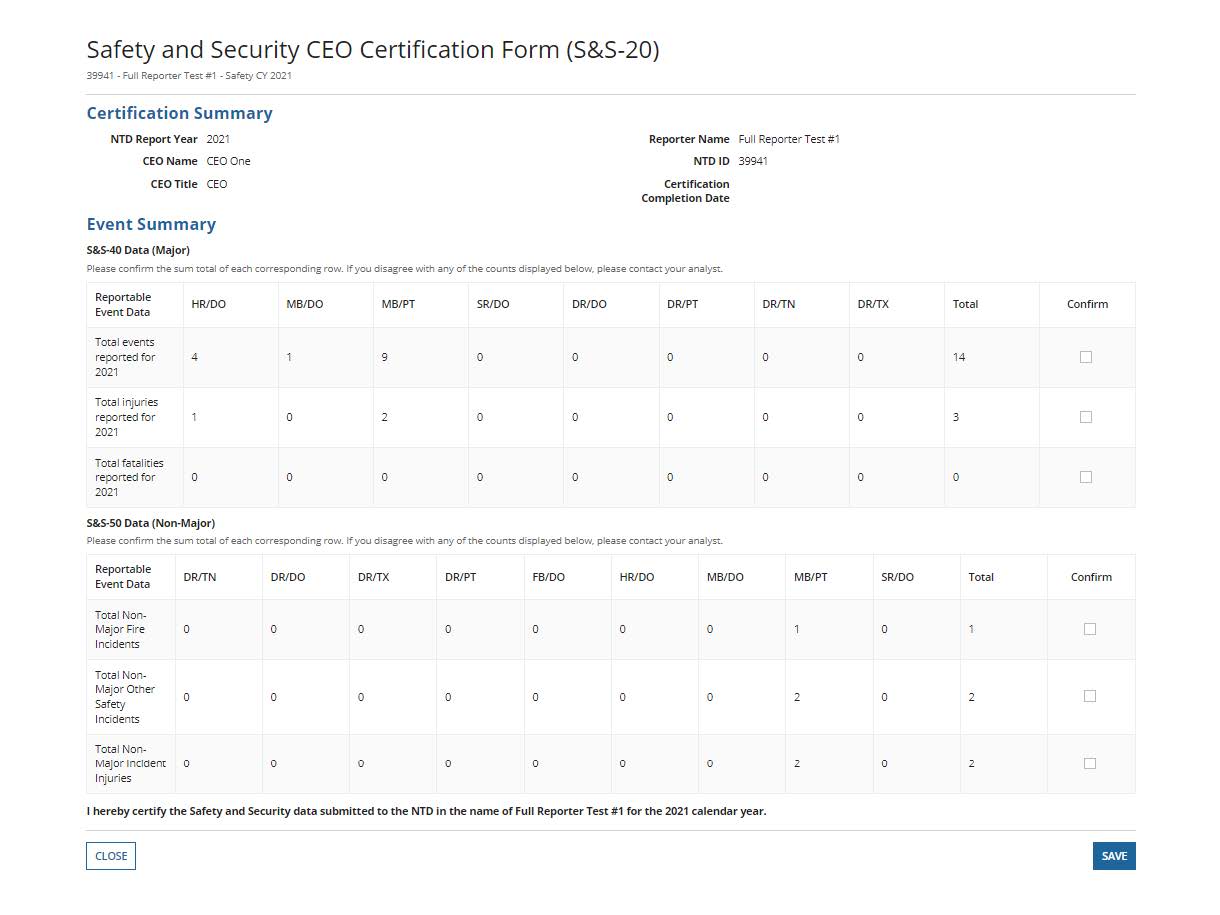Image resolution: width=1220 pixels, height=915 pixels.
Task: Select the MB/PT column header in Major table
Action: (x=398, y=303)
